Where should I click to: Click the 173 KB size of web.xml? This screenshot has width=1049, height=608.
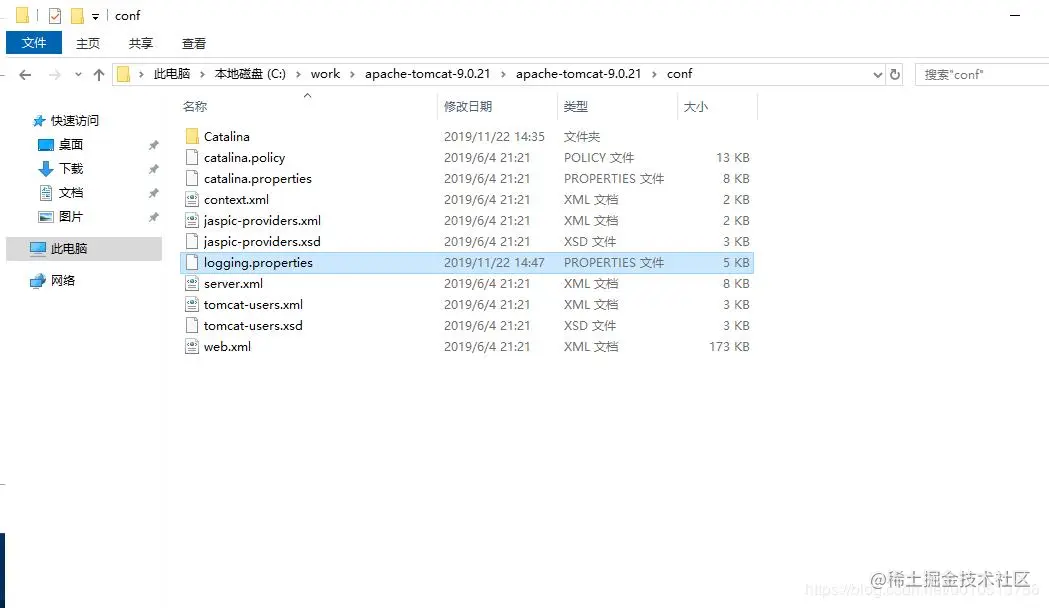(x=729, y=346)
